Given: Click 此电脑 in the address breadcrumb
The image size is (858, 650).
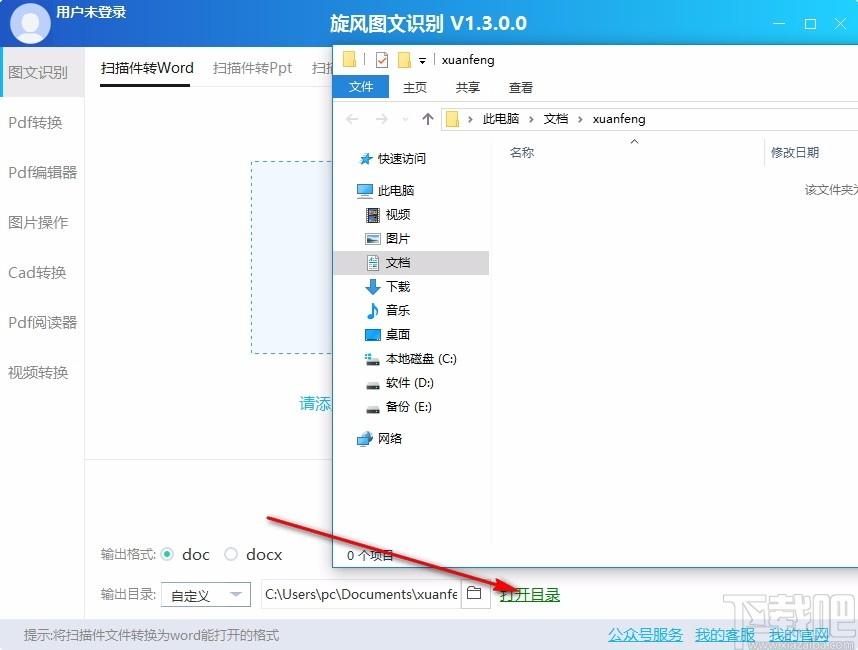Looking at the screenshot, I should point(501,119).
